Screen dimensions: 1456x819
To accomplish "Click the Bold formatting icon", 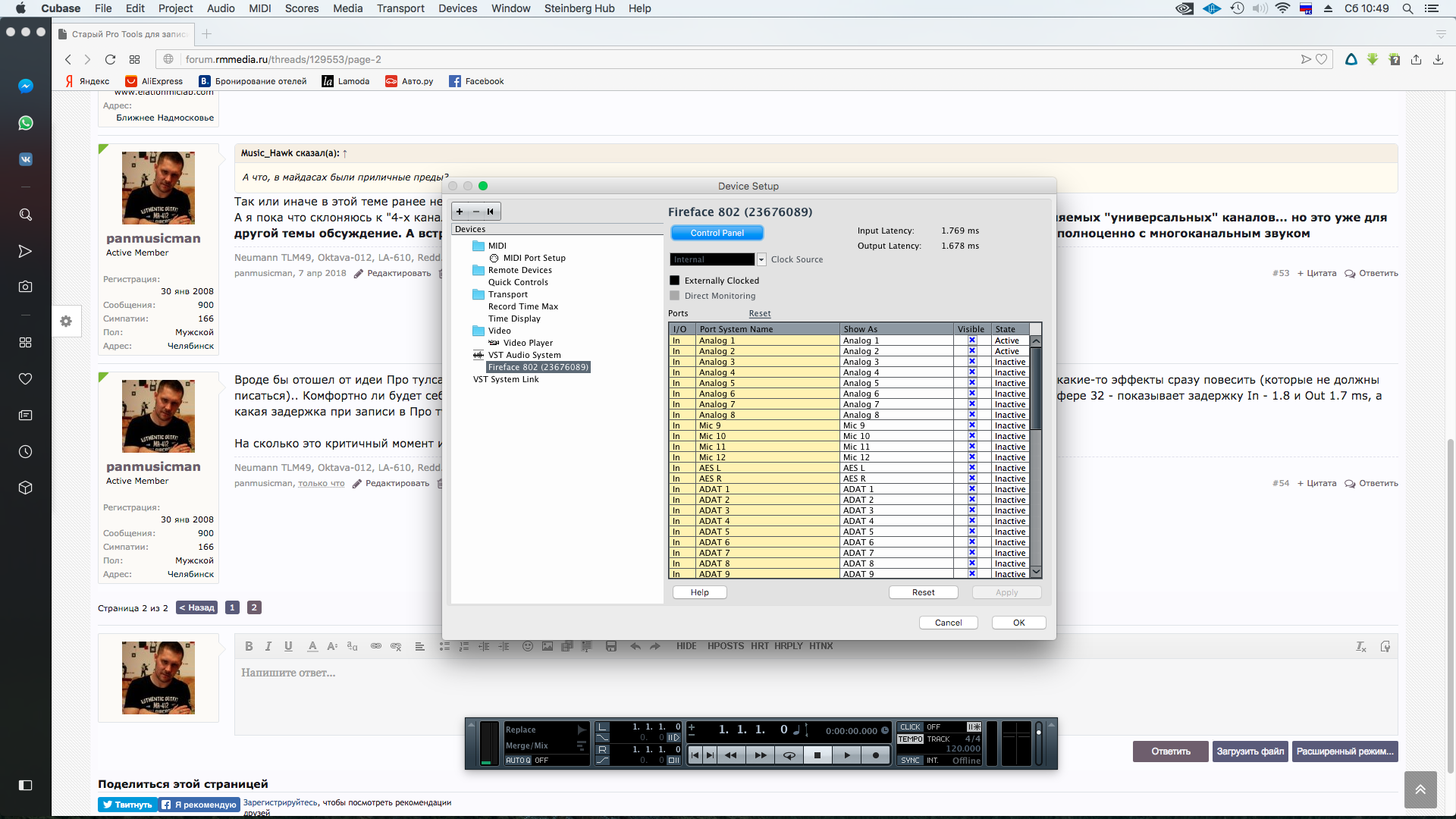I will (249, 646).
